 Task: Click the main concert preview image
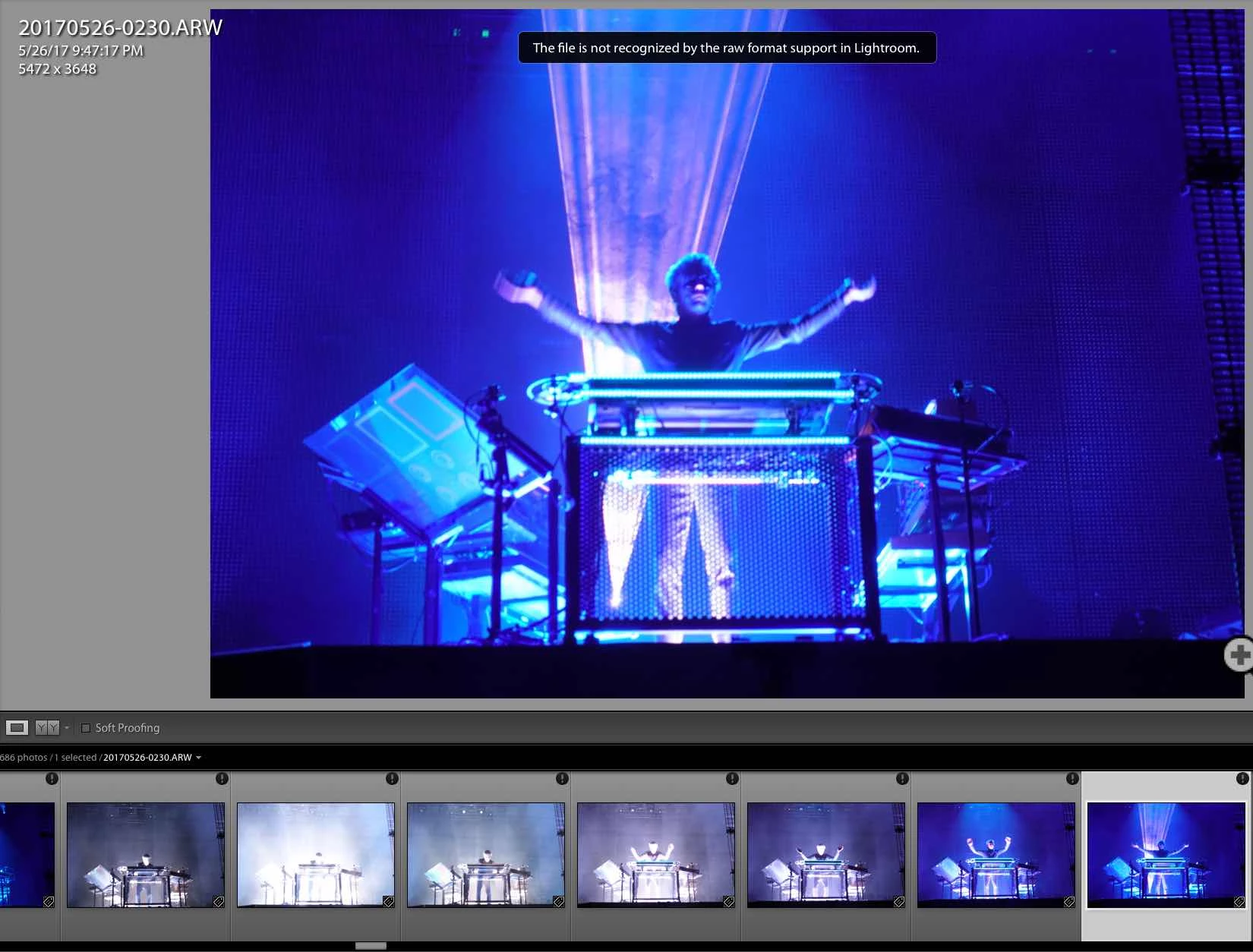[x=727, y=353]
